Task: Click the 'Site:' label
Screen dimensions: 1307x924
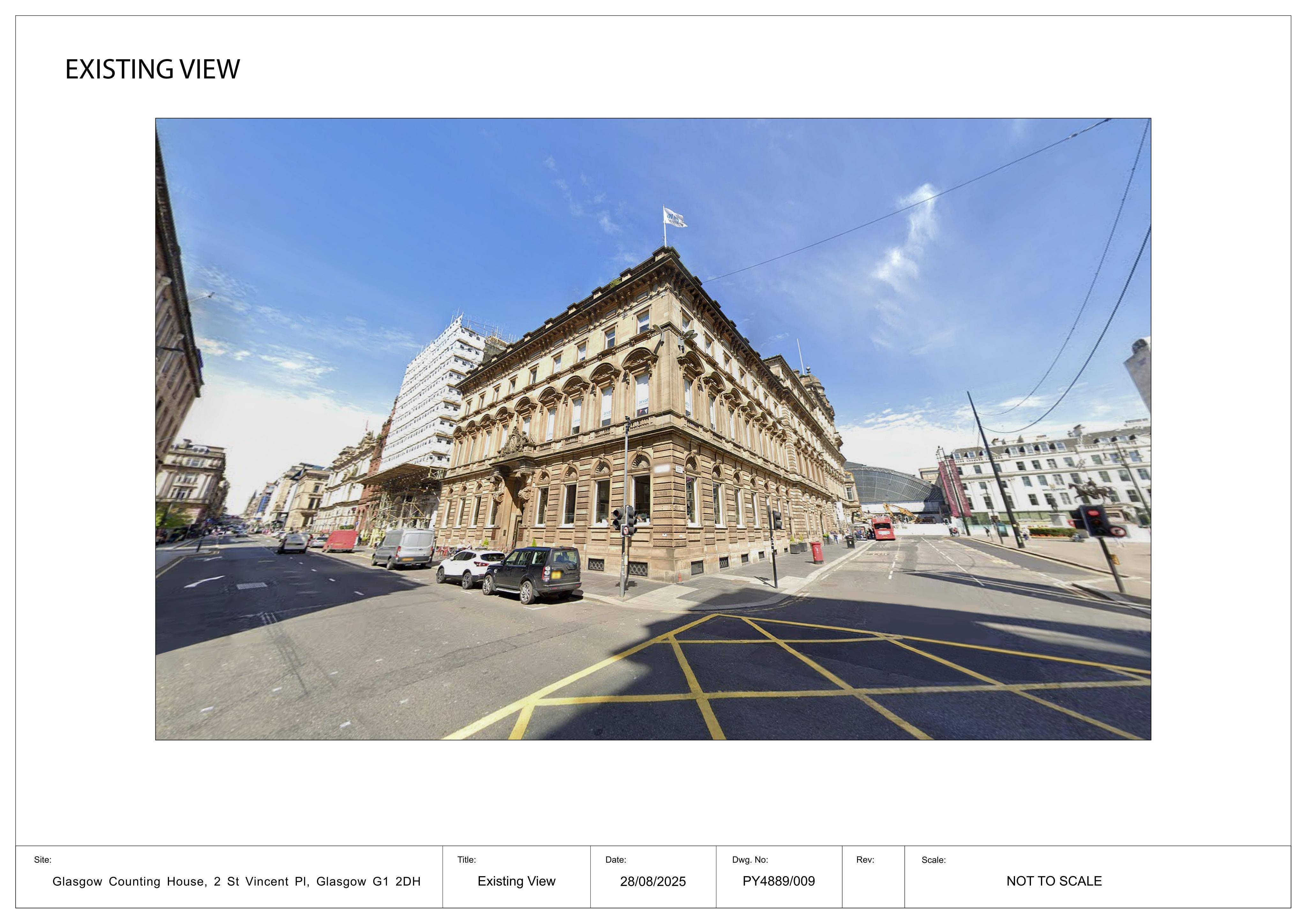Action: [x=43, y=860]
